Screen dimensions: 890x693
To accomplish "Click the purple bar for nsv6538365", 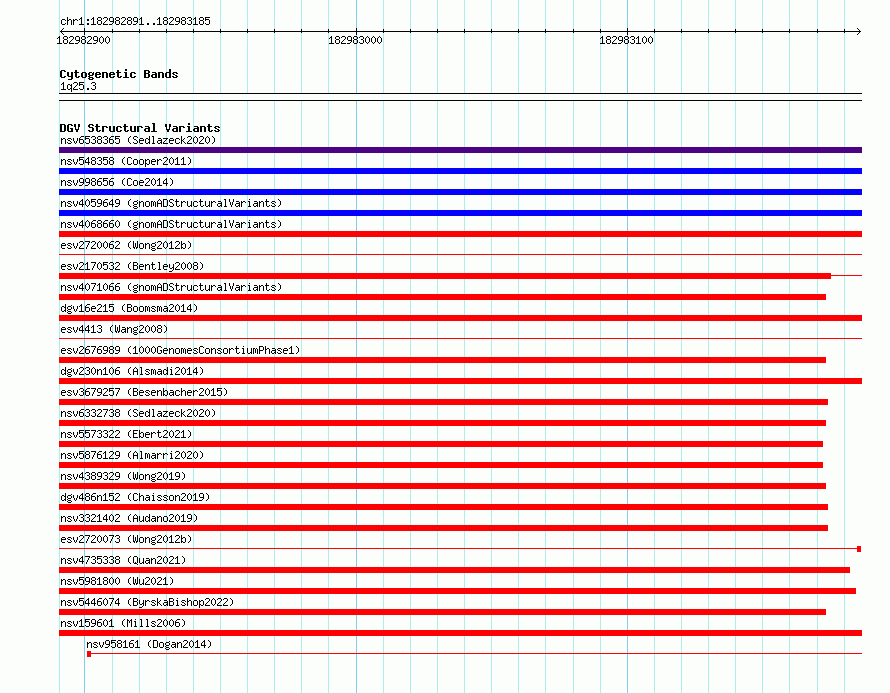I will (x=460, y=150).
